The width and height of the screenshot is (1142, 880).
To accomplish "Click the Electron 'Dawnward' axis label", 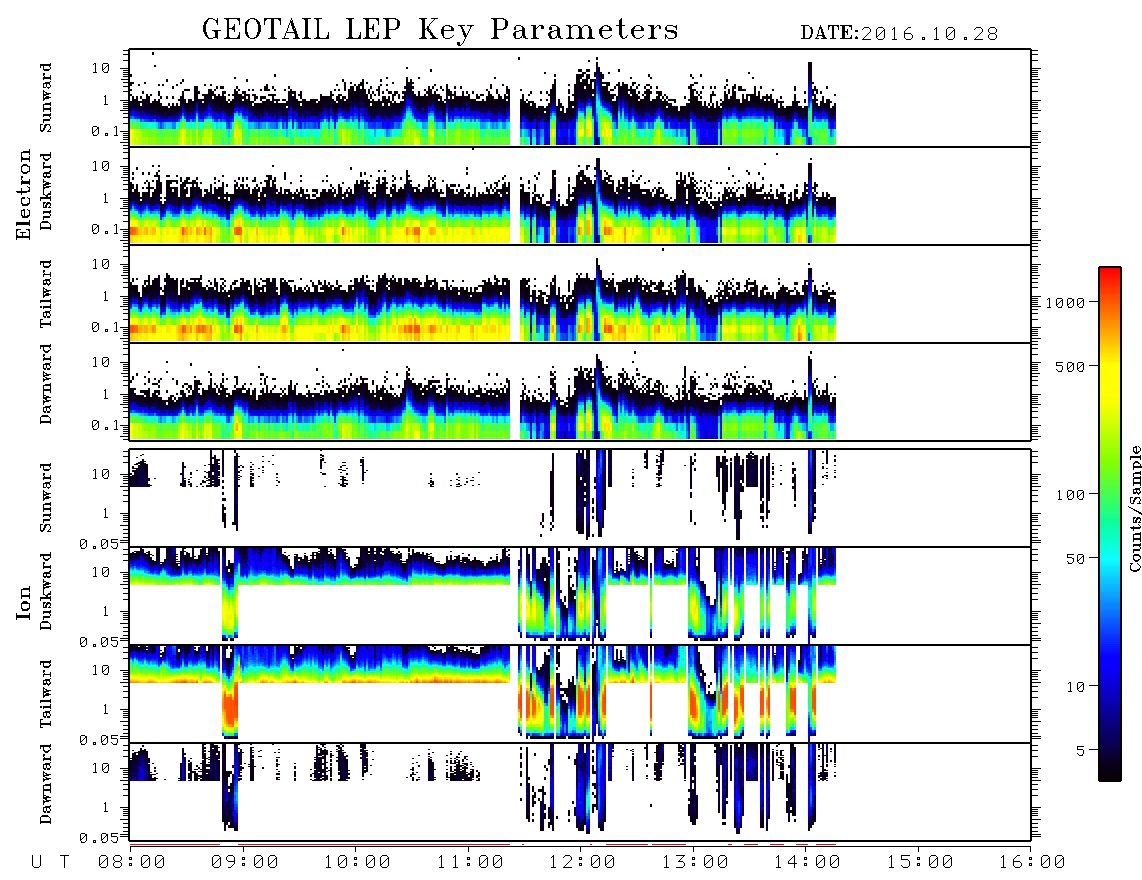I will click(46, 384).
